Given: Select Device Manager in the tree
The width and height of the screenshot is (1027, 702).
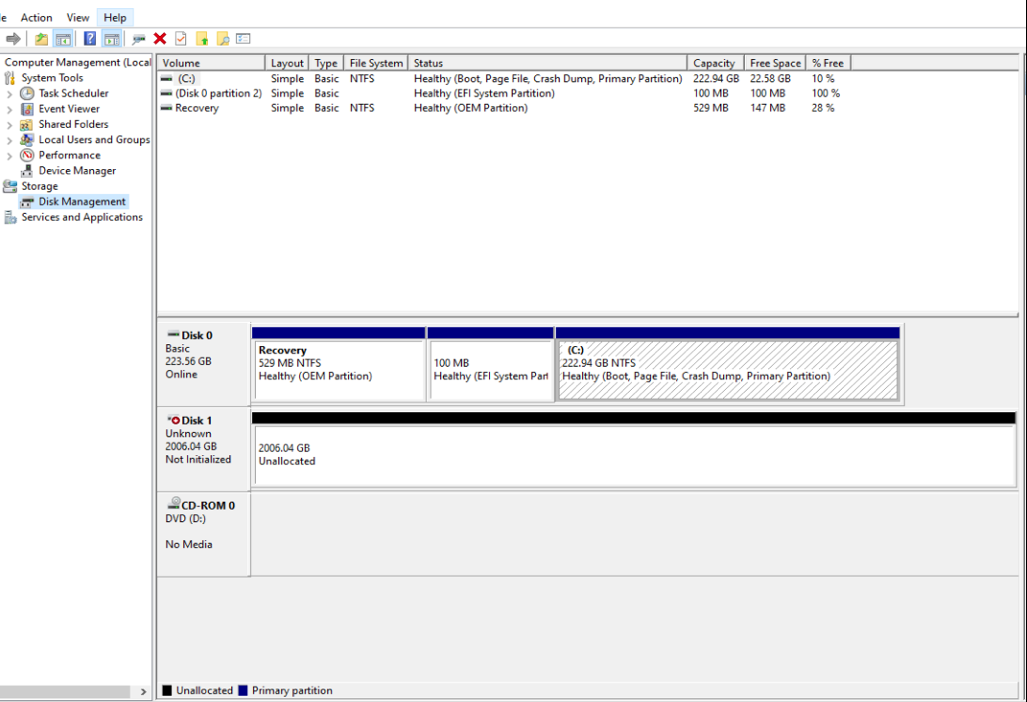Looking at the screenshot, I should click(x=77, y=171).
